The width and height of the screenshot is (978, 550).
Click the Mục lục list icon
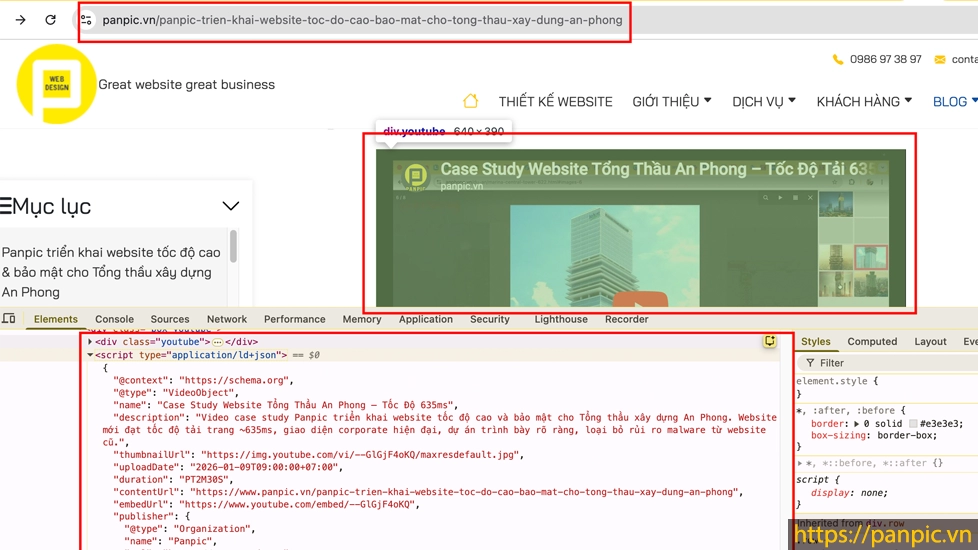click(x=6, y=206)
